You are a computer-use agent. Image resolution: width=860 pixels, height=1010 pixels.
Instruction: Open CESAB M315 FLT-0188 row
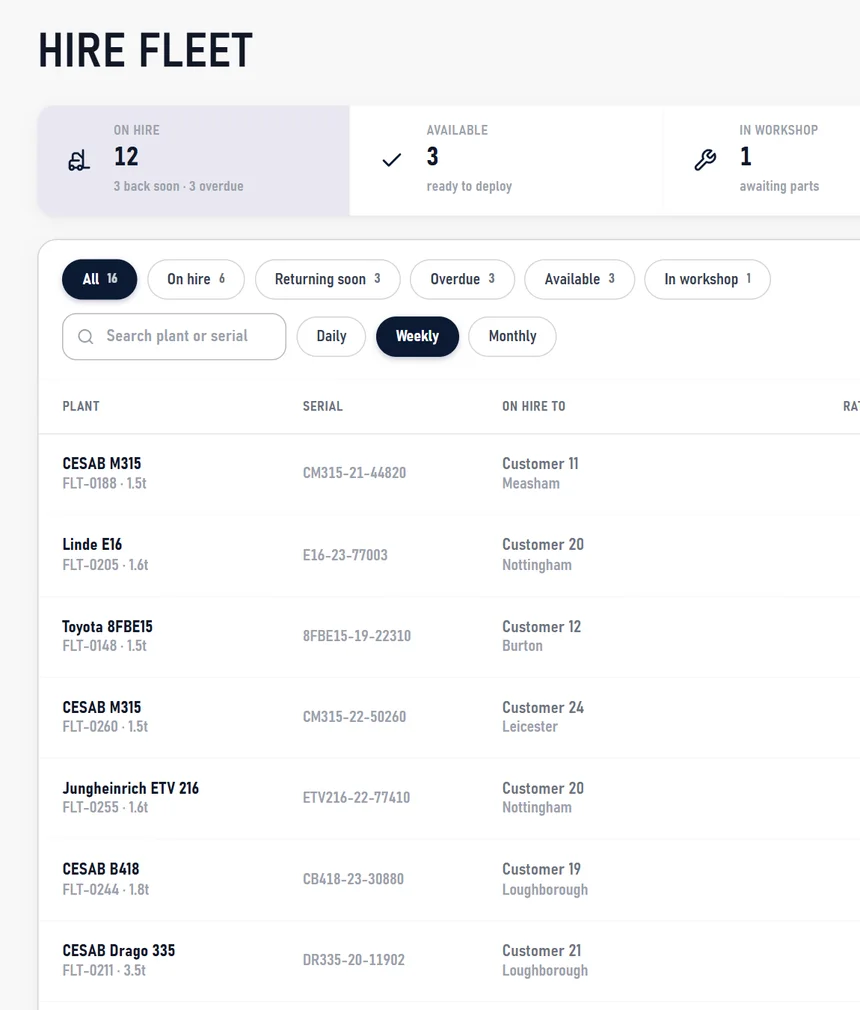[x=450, y=473]
